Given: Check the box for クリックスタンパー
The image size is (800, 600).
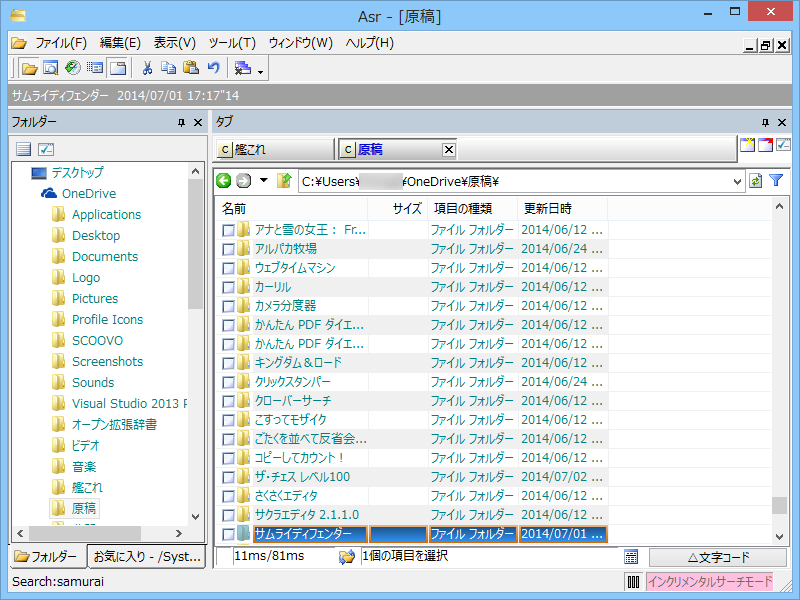Looking at the screenshot, I should (229, 382).
